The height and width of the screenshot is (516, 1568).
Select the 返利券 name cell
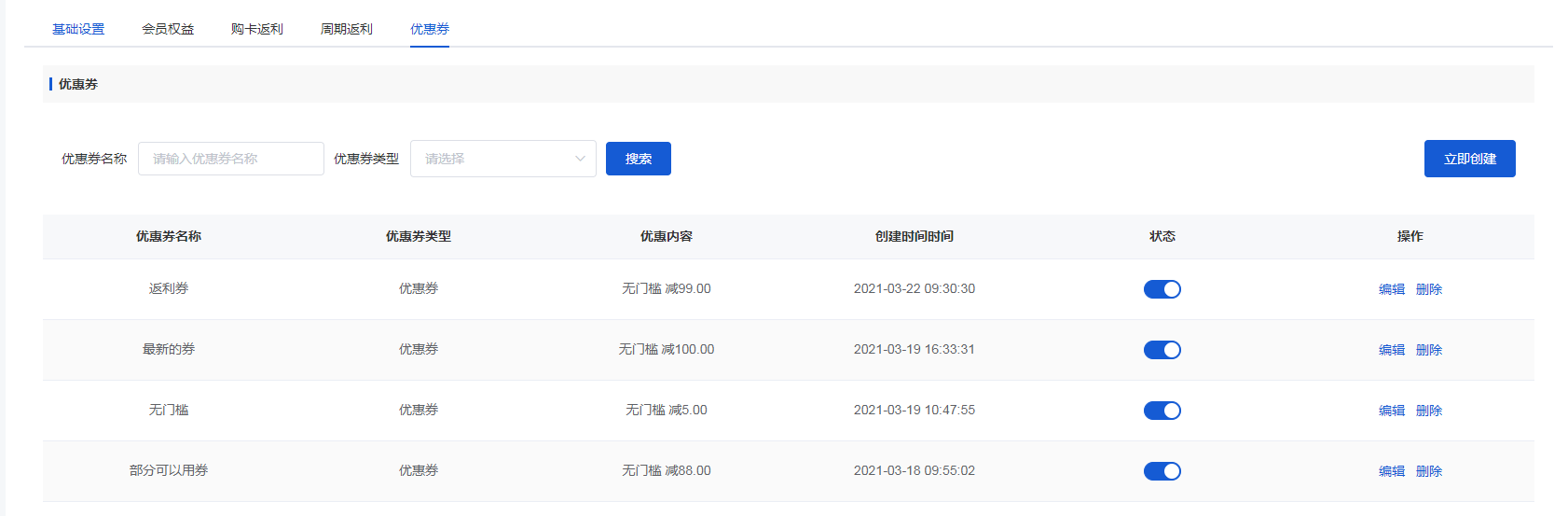point(169,288)
